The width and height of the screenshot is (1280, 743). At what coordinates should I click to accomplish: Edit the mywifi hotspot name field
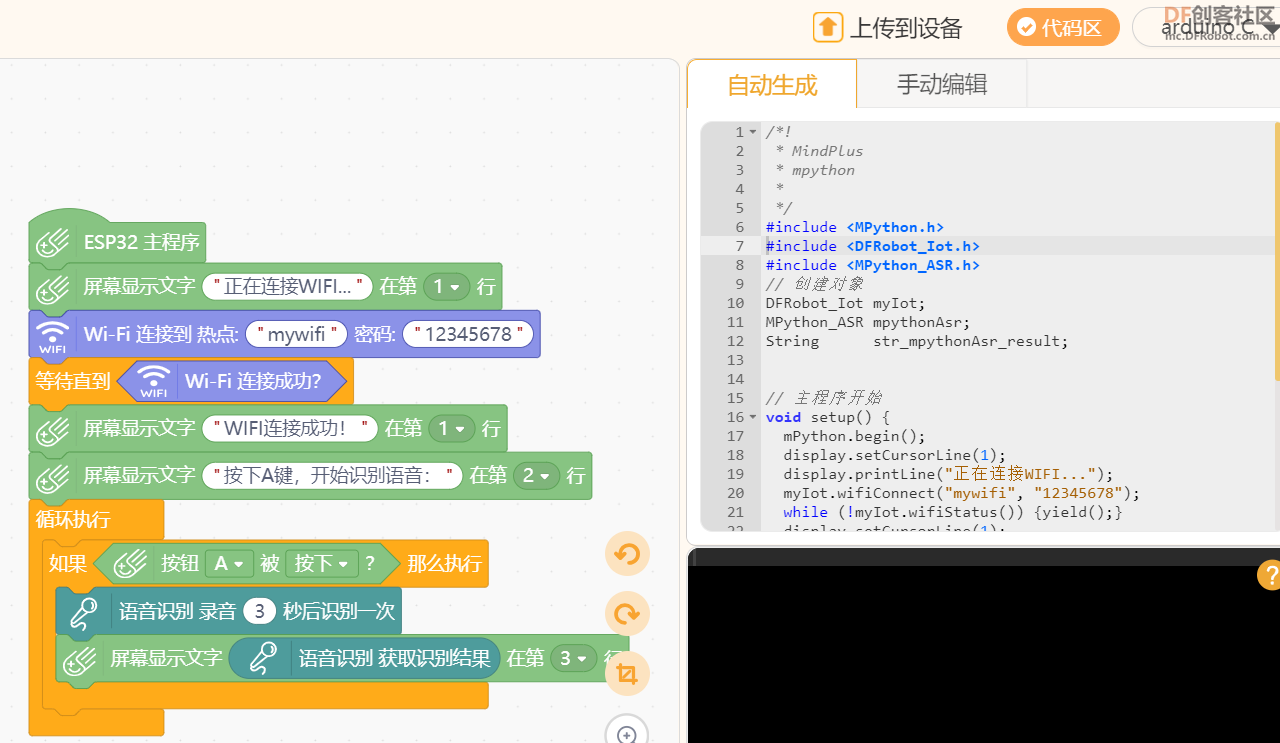pos(296,334)
